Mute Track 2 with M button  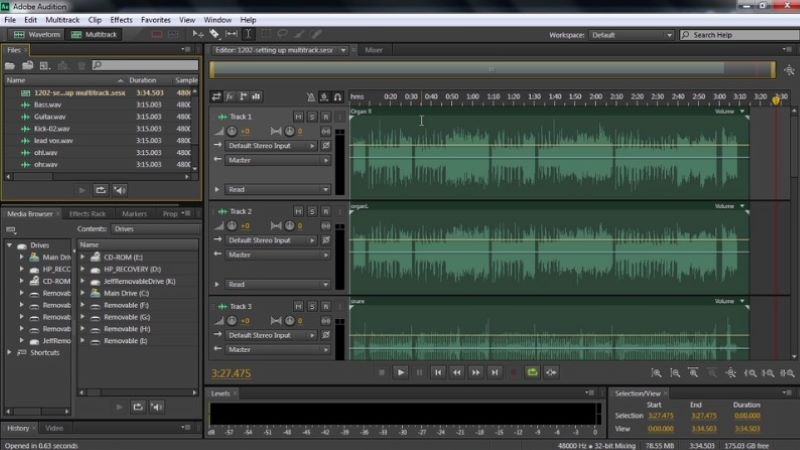pos(298,211)
